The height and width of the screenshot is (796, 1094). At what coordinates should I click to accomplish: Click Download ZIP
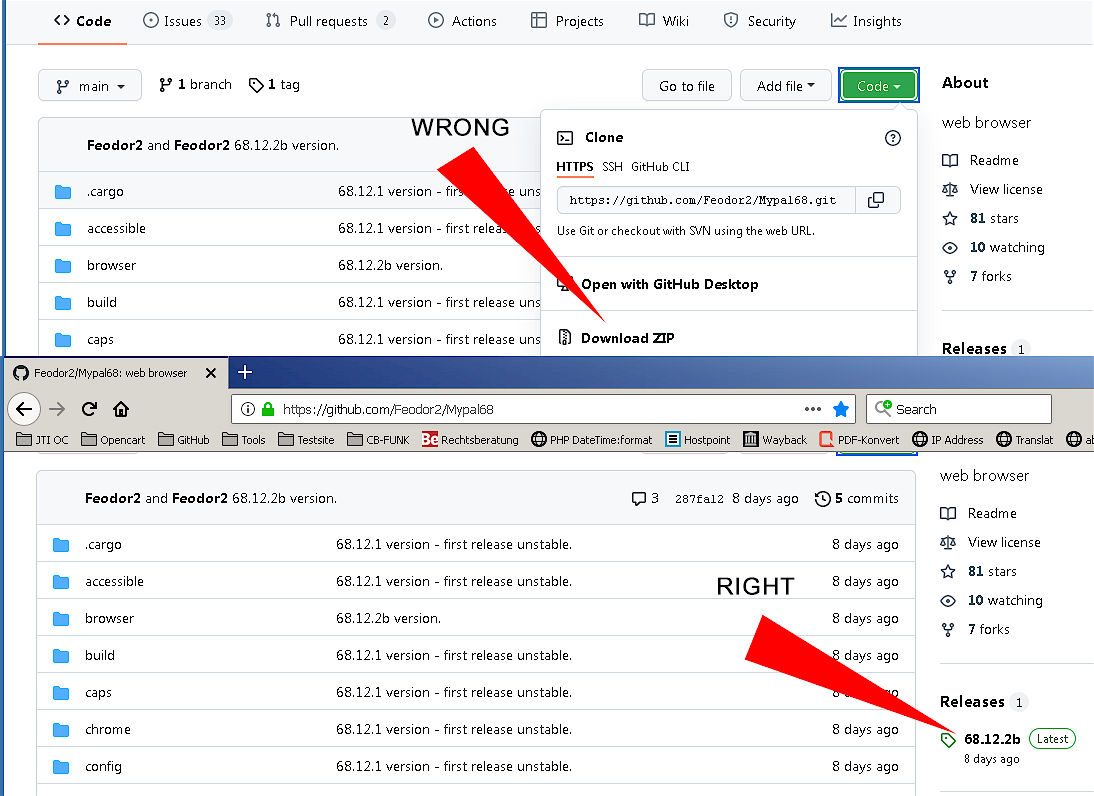tap(616, 338)
